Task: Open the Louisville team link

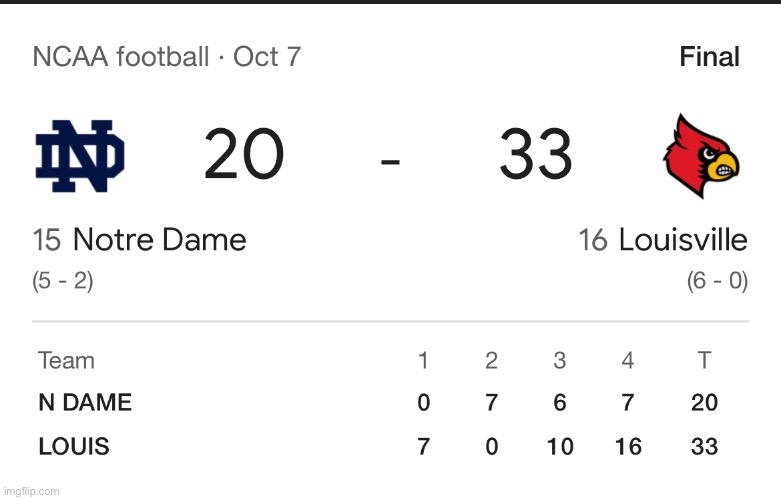Action: pos(682,240)
